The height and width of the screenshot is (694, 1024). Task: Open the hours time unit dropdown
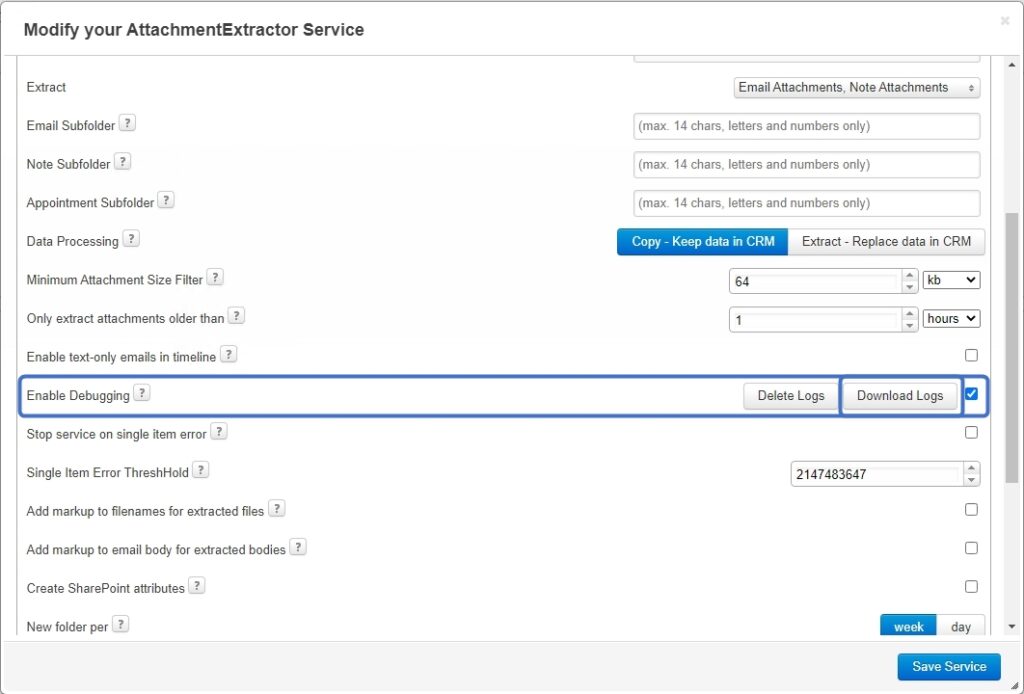[x=952, y=319]
